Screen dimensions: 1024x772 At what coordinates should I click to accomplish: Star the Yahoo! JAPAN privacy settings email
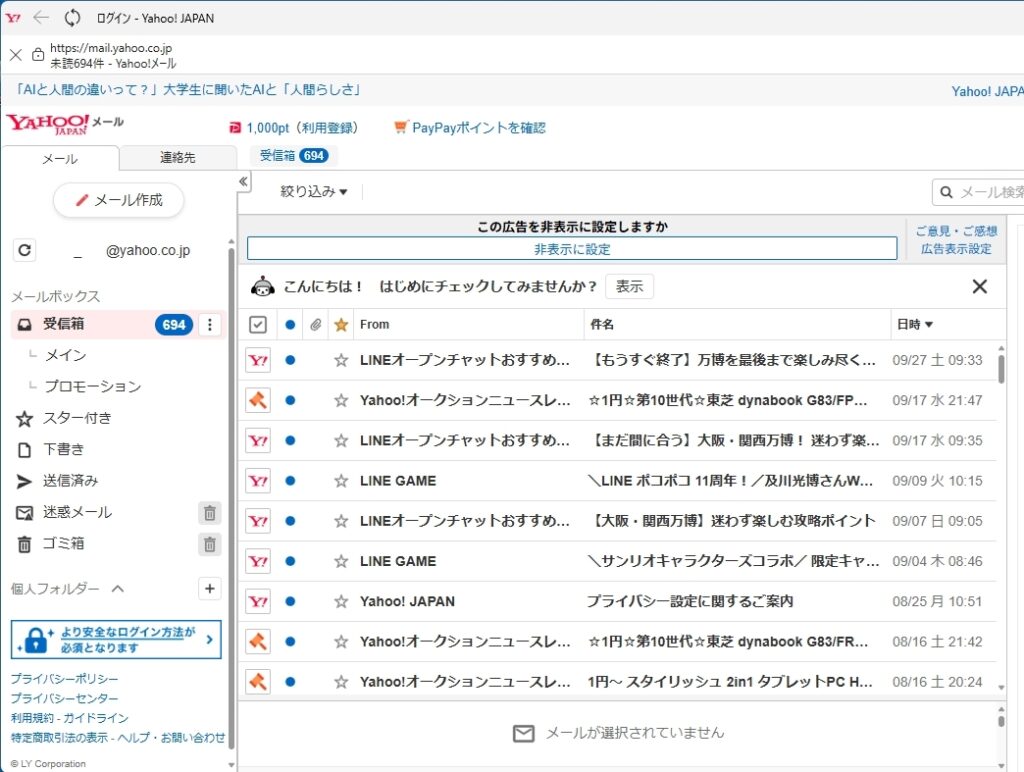[341, 602]
